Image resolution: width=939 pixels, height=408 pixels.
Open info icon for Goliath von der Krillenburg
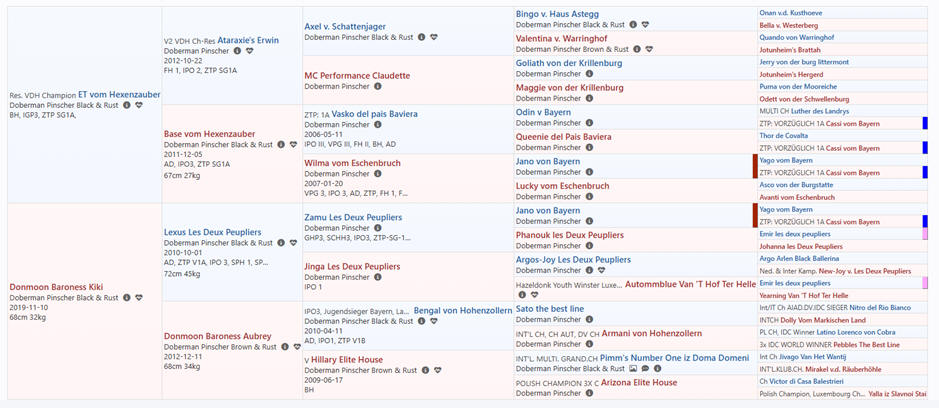(x=589, y=74)
